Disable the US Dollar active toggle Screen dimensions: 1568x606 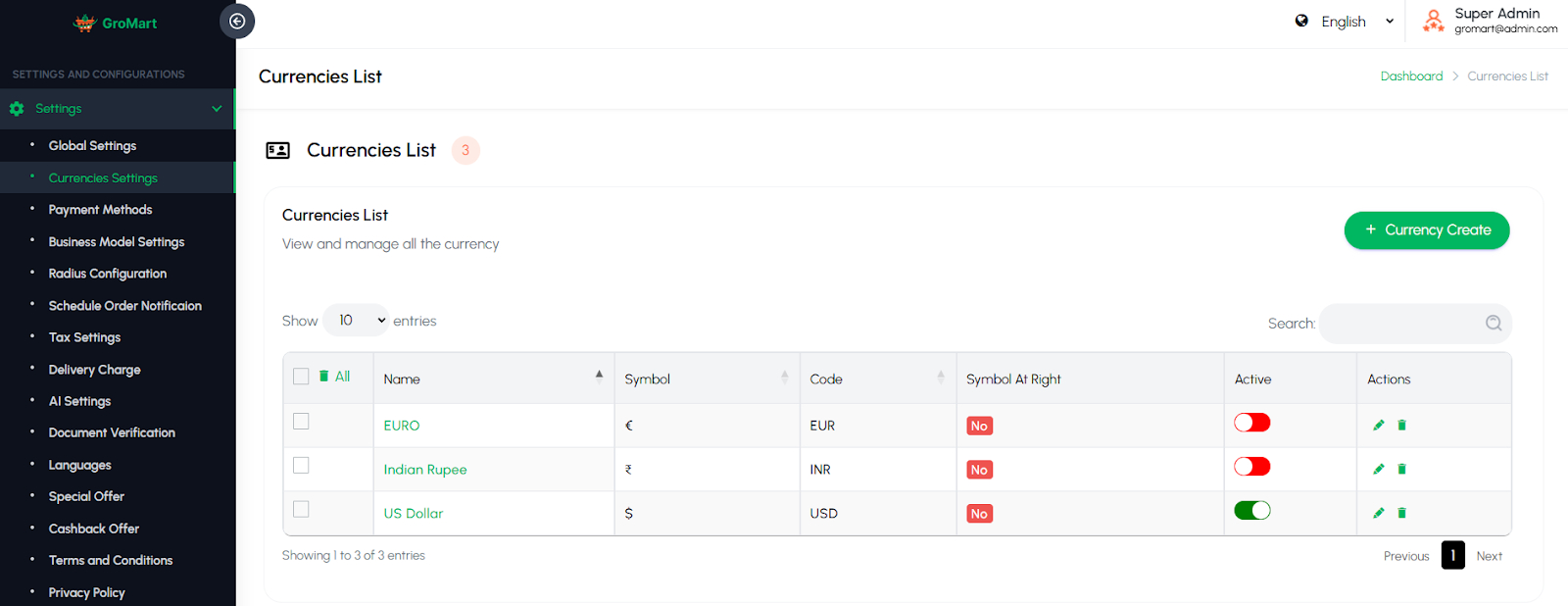pyautogui.click(x=1251, y=510)
